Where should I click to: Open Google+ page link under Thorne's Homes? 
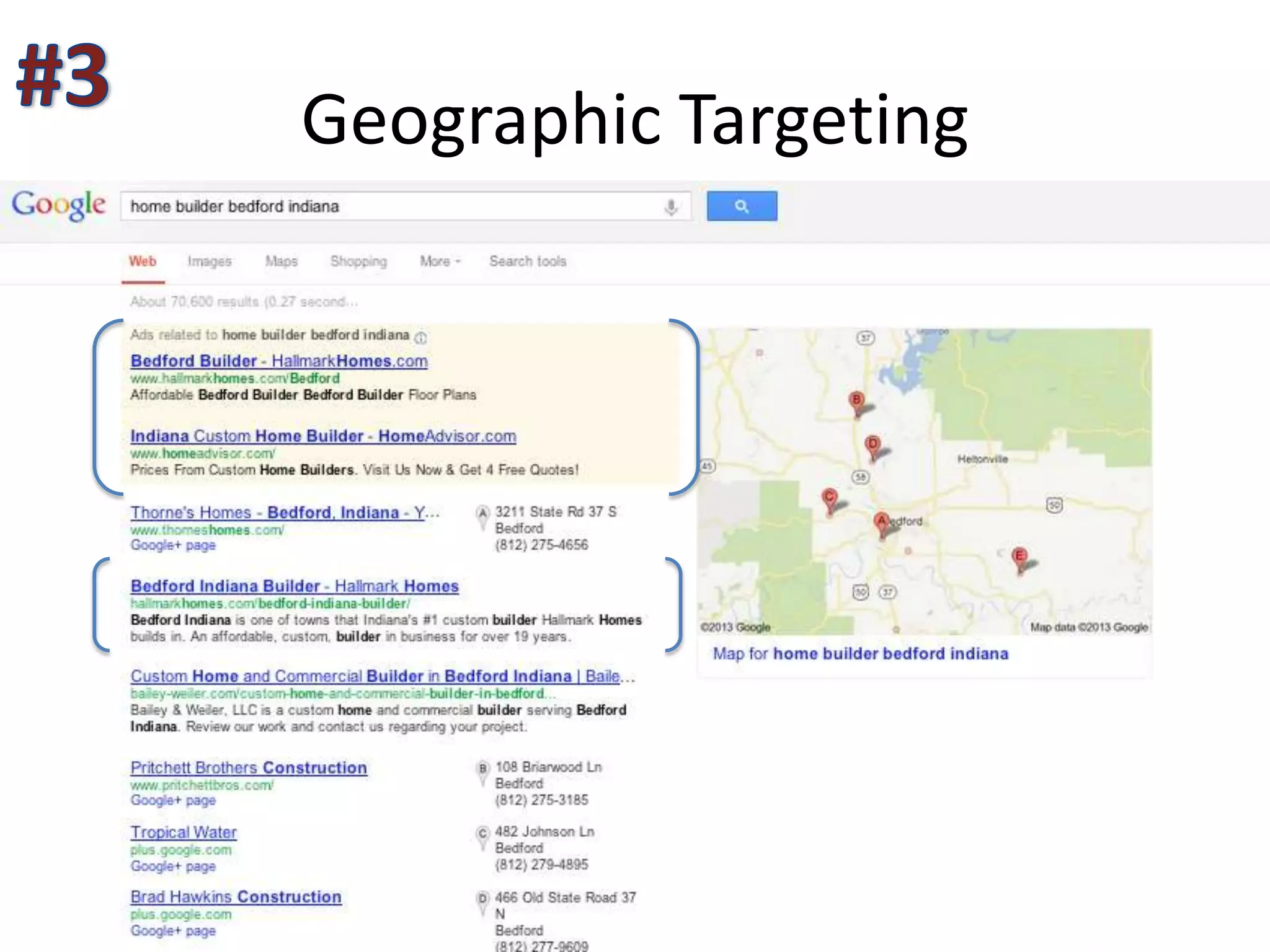point(173,545)
